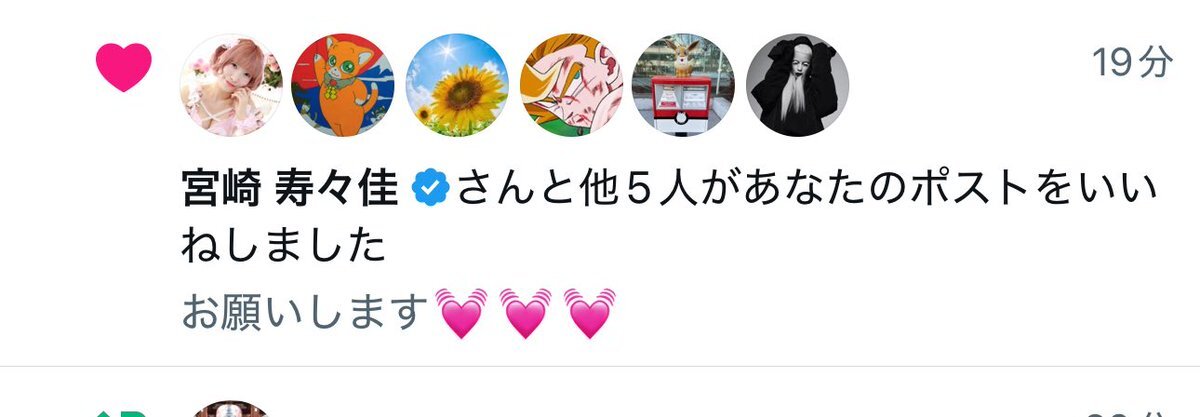Open the partially visible avatar in the next notification

(x=230, y=408)
